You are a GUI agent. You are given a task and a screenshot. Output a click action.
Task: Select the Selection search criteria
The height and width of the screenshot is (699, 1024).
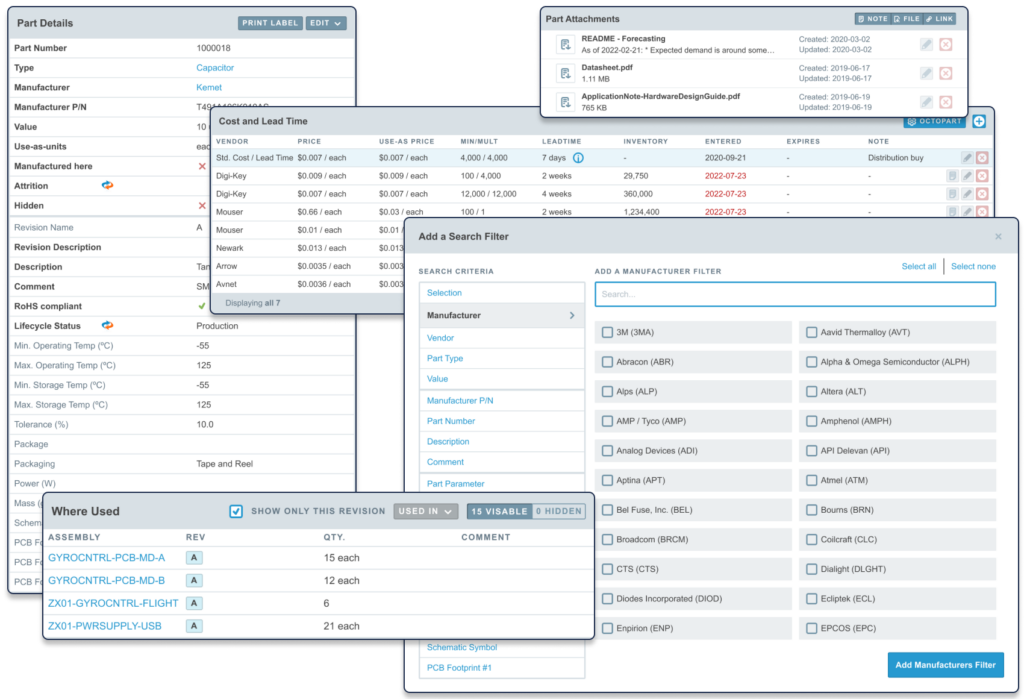444,293
